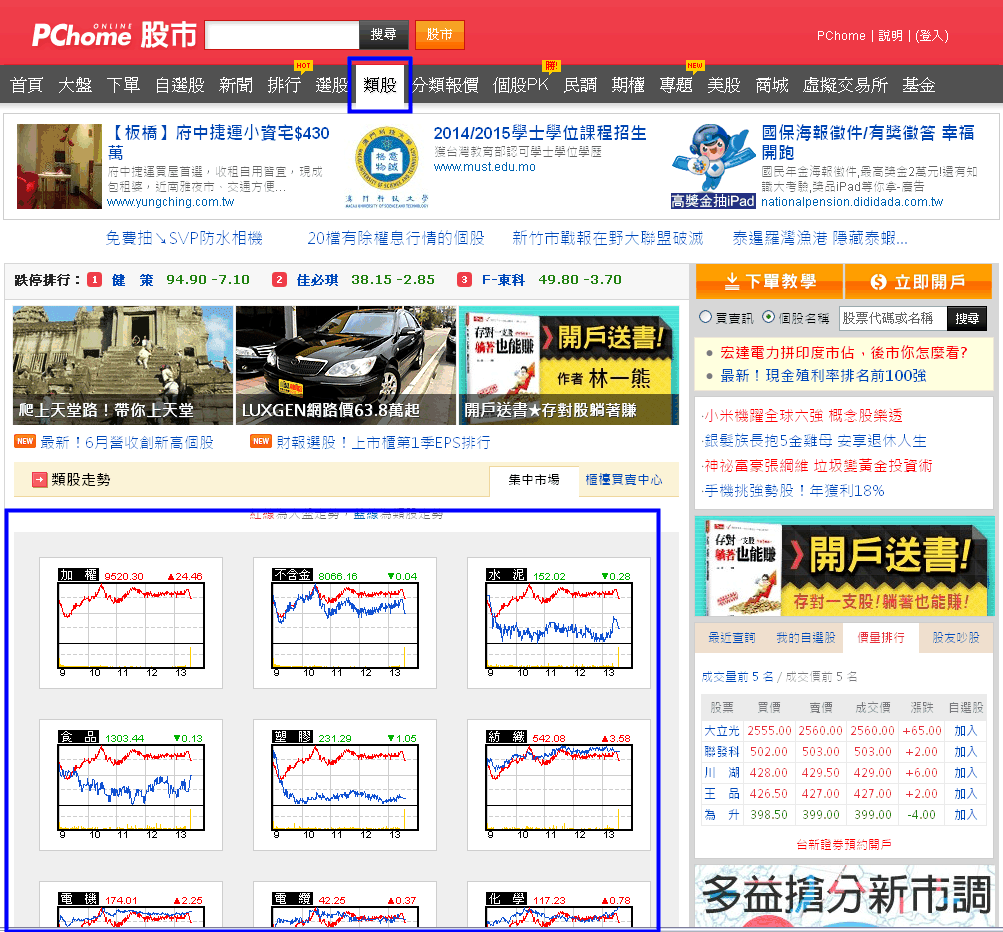This screenshot has width=1003, height=932.
Task: Open the 多益搶分新市調 banner
Action: pos(844,896)
